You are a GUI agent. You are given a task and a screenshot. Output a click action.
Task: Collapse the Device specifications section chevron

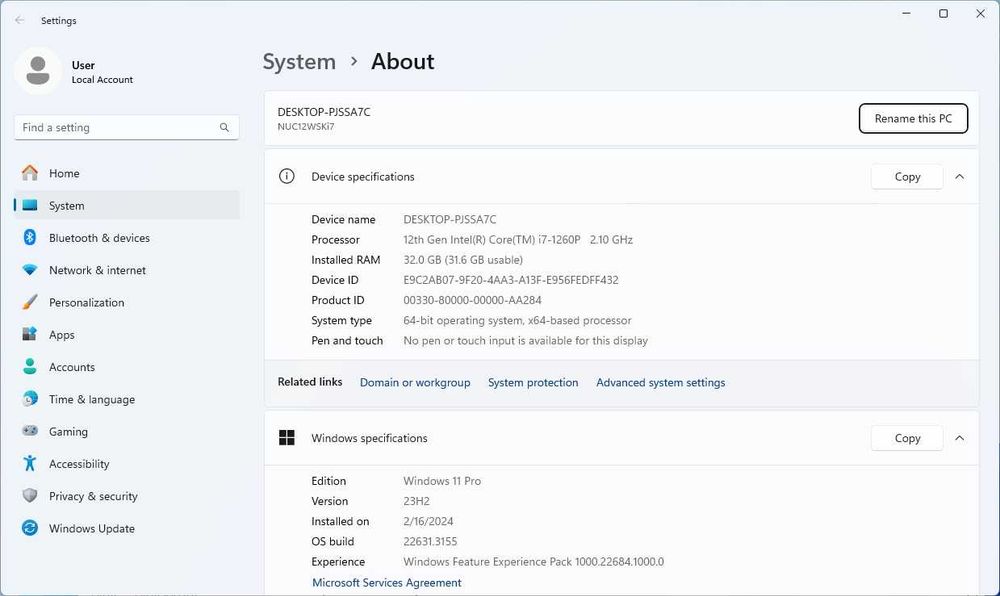pyautogui.click(x=960, y=177)
